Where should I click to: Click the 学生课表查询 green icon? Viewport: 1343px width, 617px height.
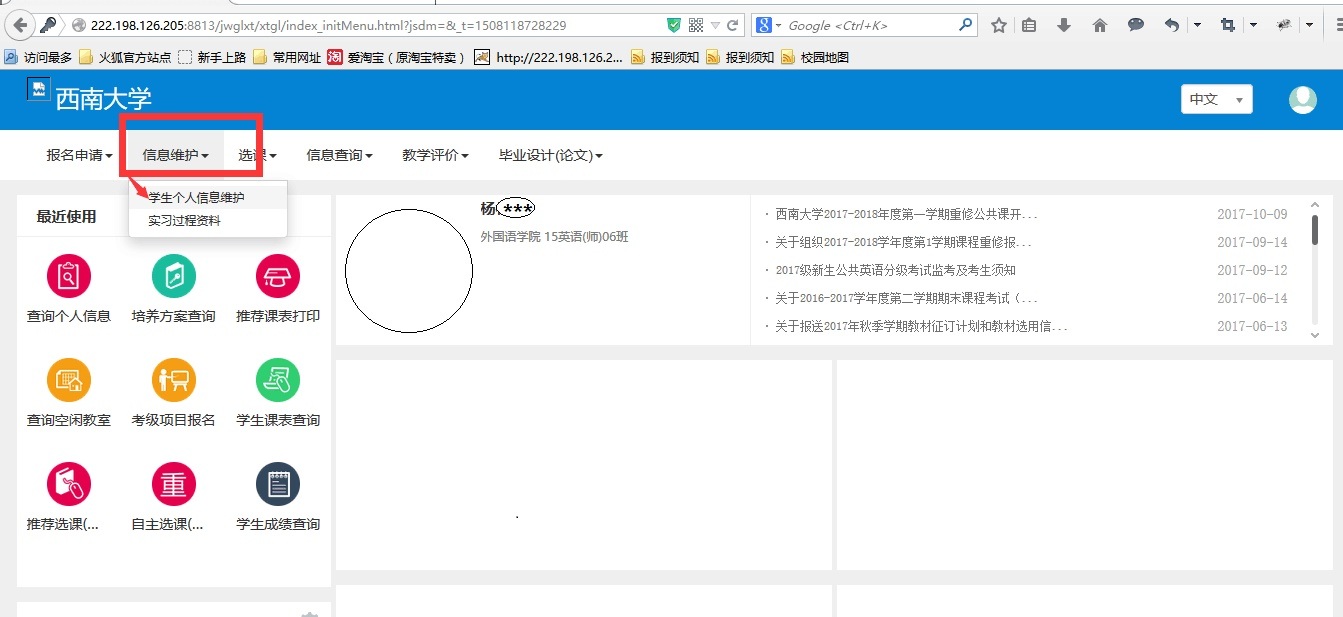point(278,380)
